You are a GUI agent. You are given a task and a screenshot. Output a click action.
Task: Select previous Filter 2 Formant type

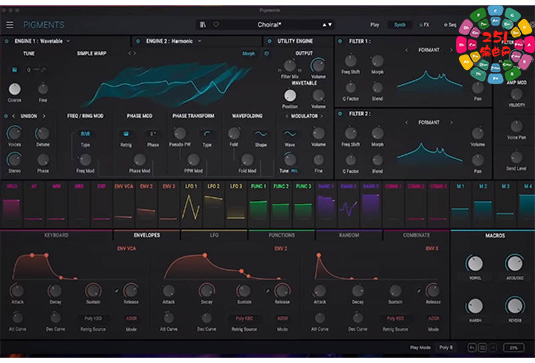[x=406, y=122]
